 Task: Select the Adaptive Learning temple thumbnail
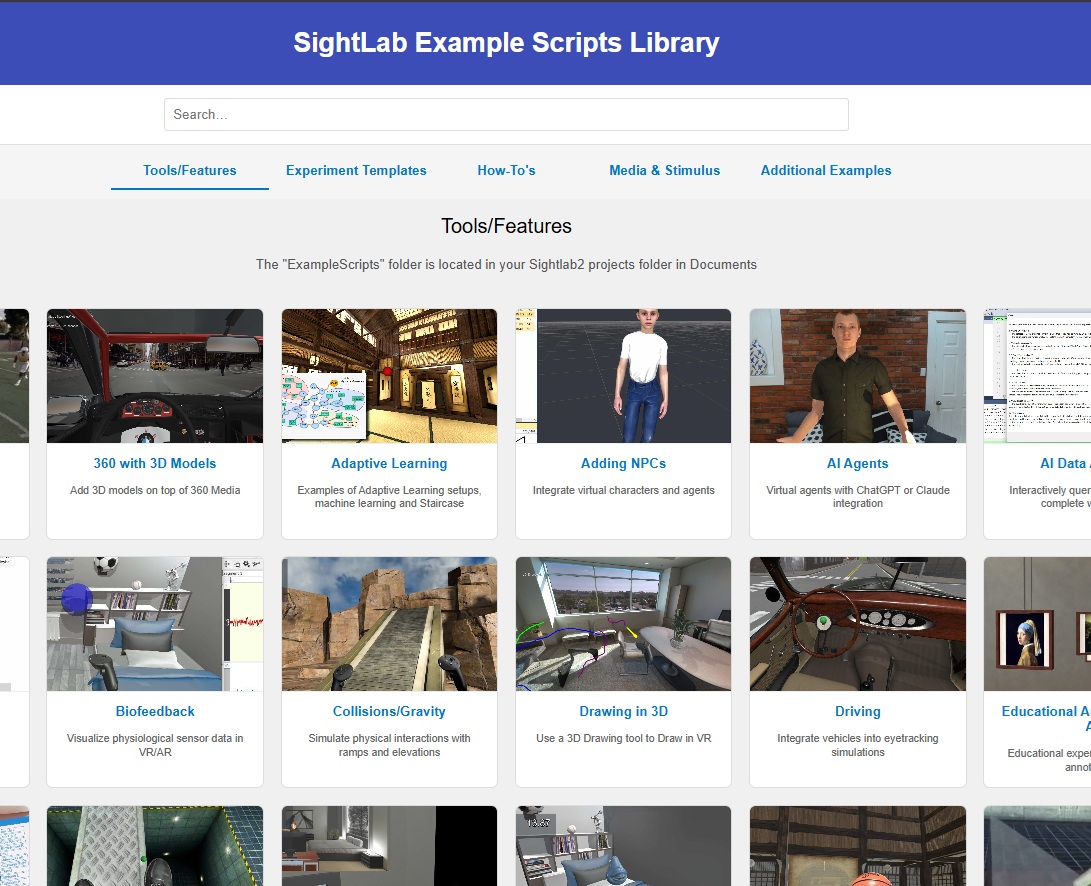(389, 376)
